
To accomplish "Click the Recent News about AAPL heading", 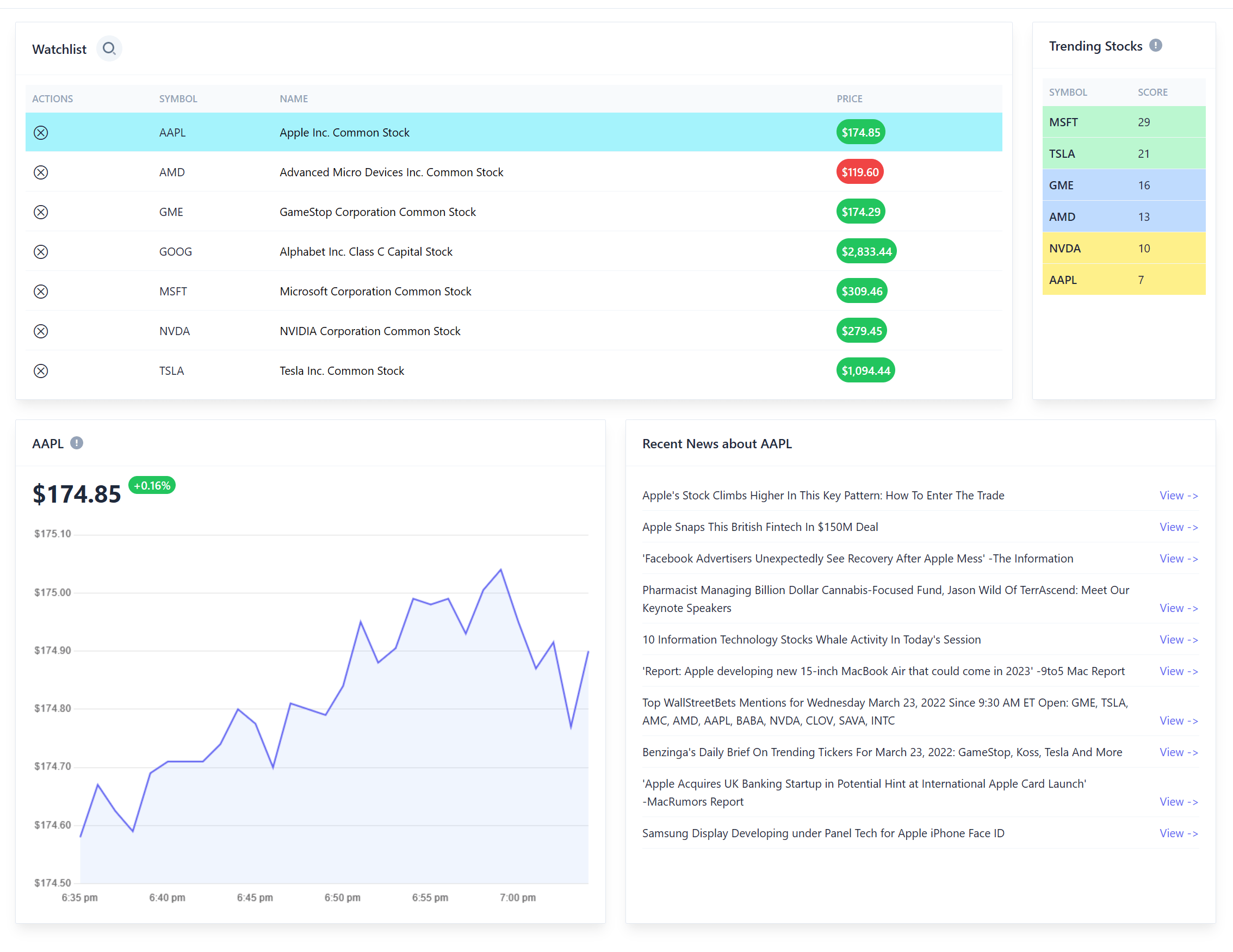I will point(717,444).
